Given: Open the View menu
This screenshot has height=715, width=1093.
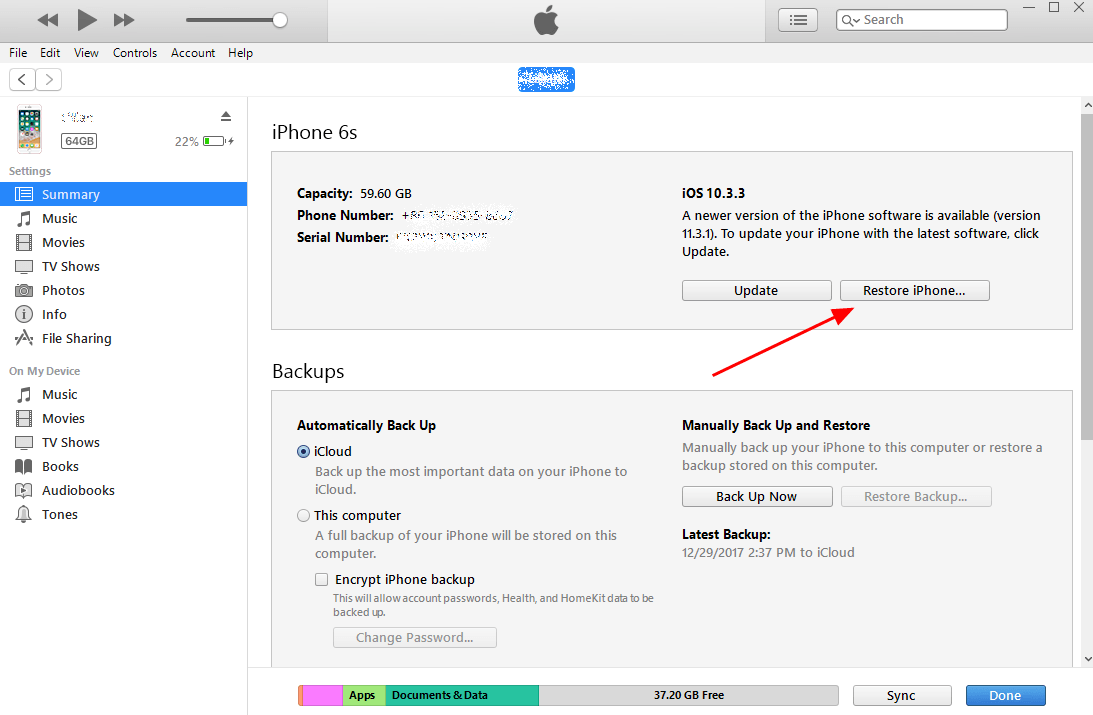Looking at the screenshot, I should tap(86, 53).
